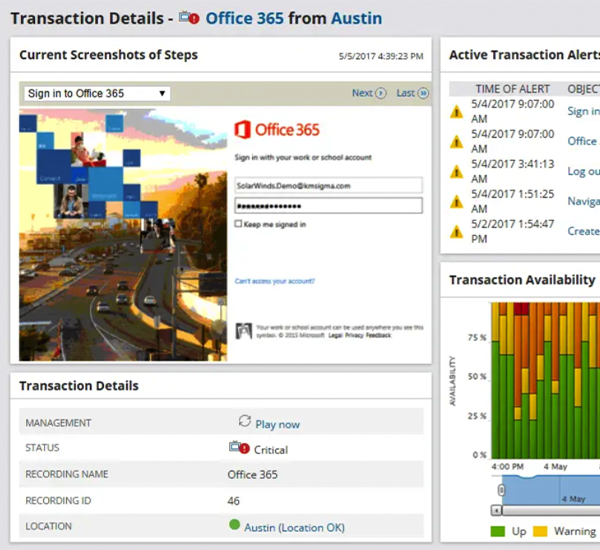Click the yellow Warning legend swatch
This screenshot has height=550, width=600.
point(540,531)
